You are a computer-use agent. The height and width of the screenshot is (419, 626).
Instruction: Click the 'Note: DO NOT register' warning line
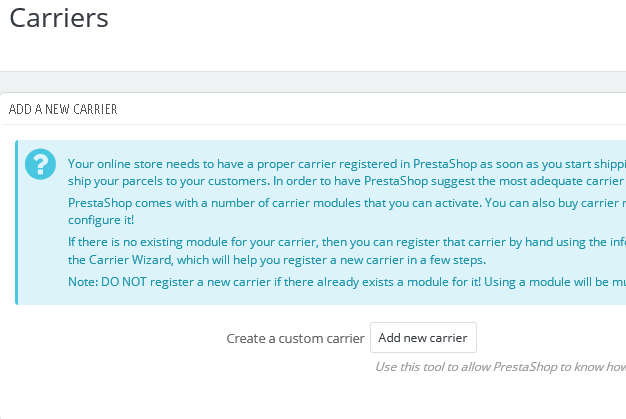click(x=347, y=282)
